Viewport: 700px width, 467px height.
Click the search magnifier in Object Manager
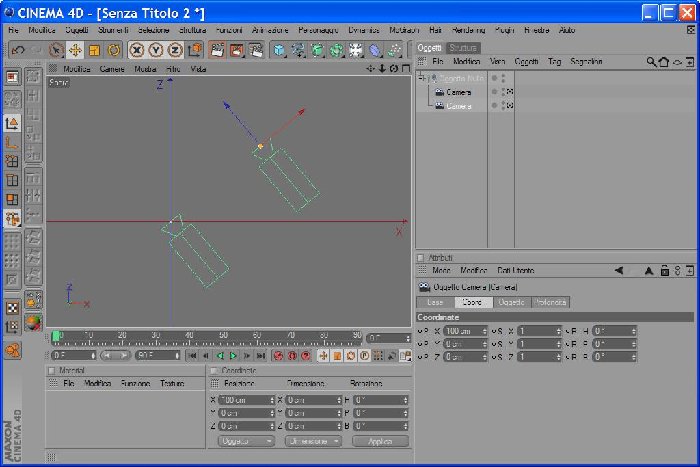[x=651, y=62]
